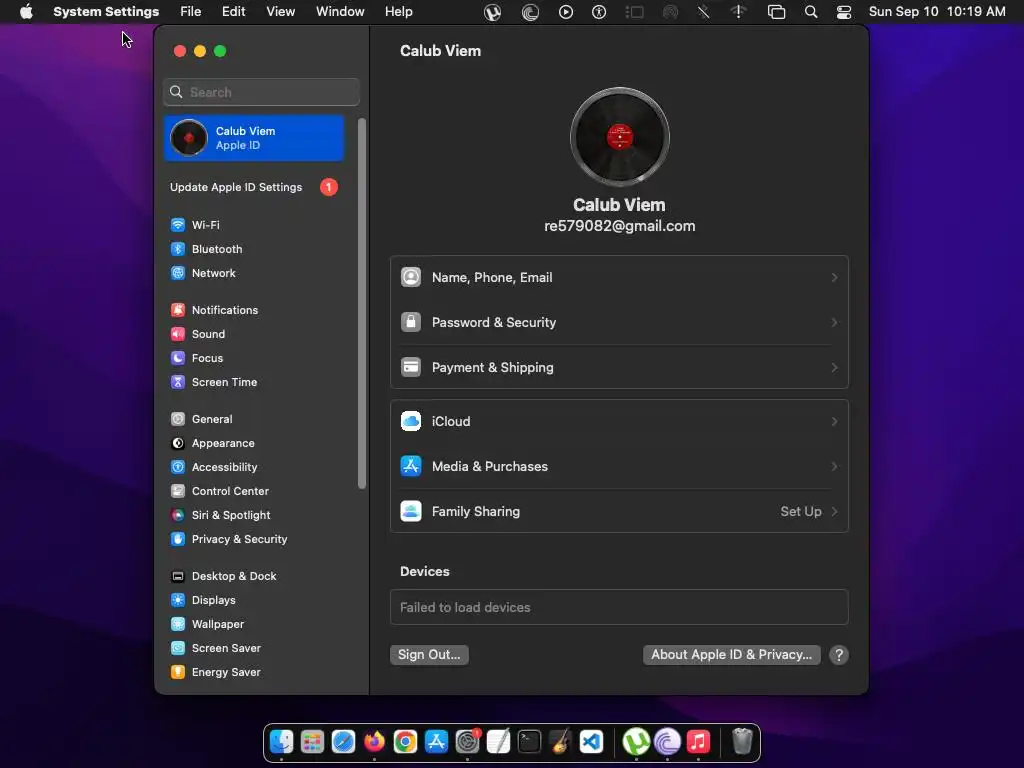Screen dimensions: 1024x768
Task: Launch Music app from the Dock
Action: [698, 742]
